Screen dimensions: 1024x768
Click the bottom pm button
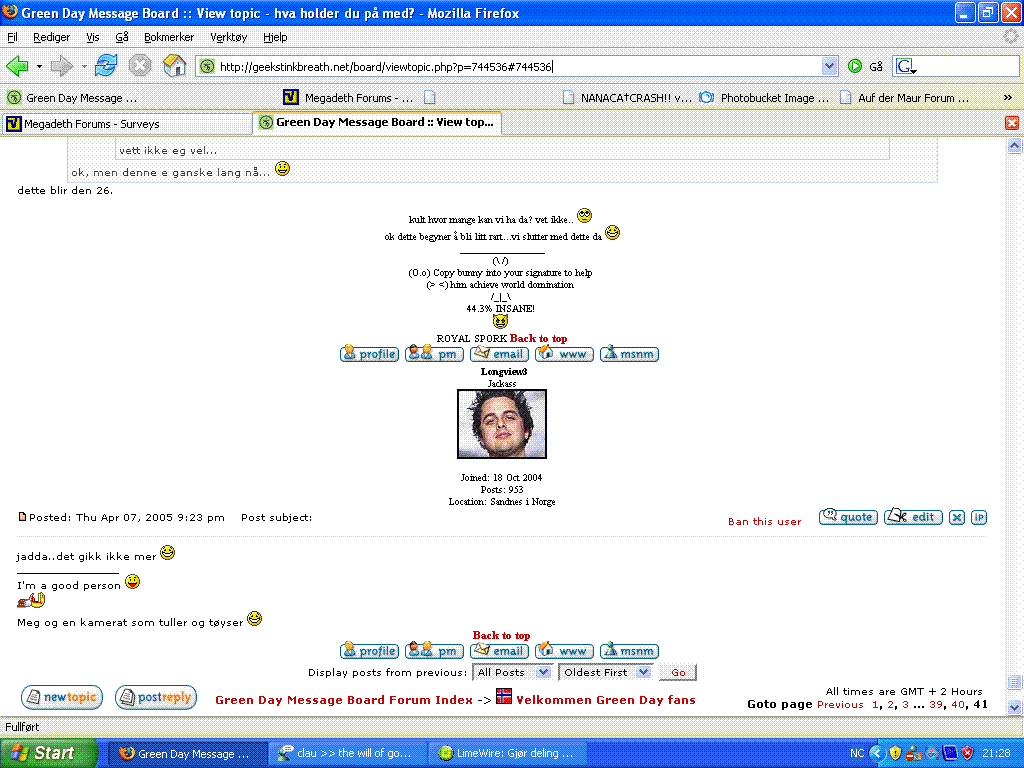click(434, 651)
